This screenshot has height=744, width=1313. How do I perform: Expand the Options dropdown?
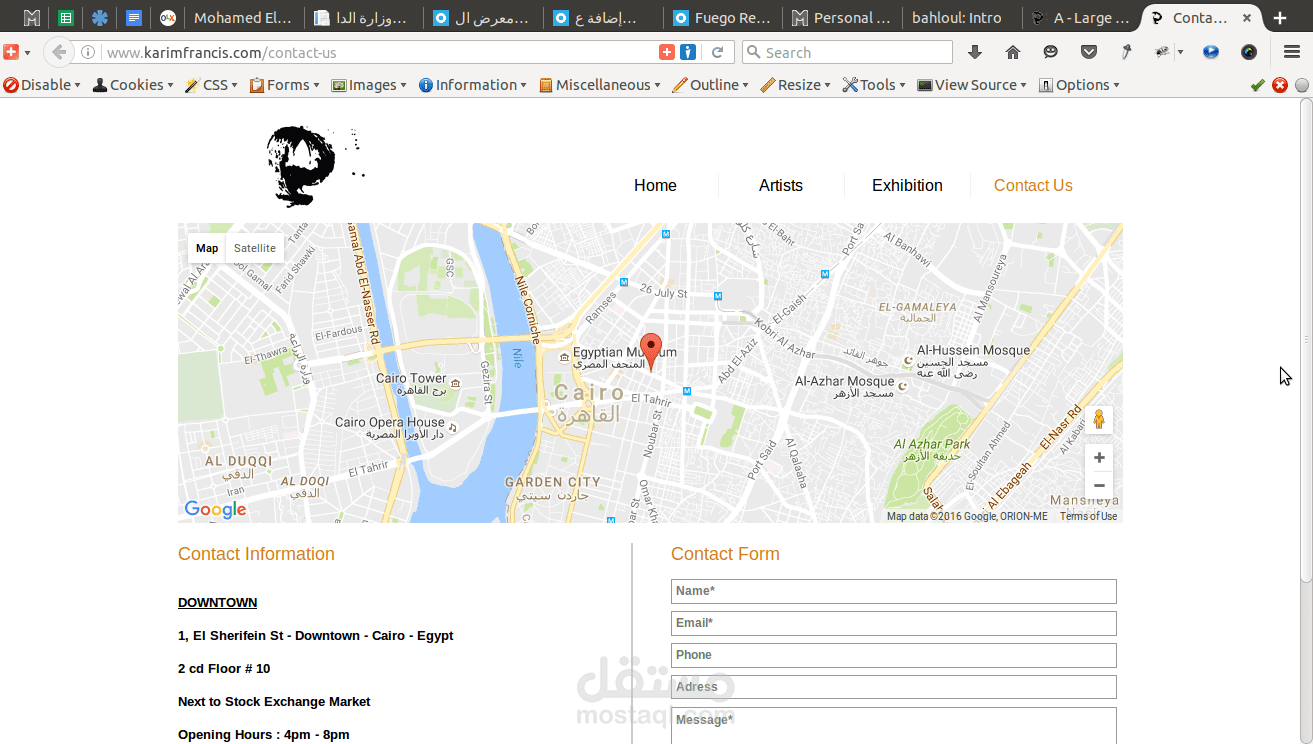click(1079, 85)
